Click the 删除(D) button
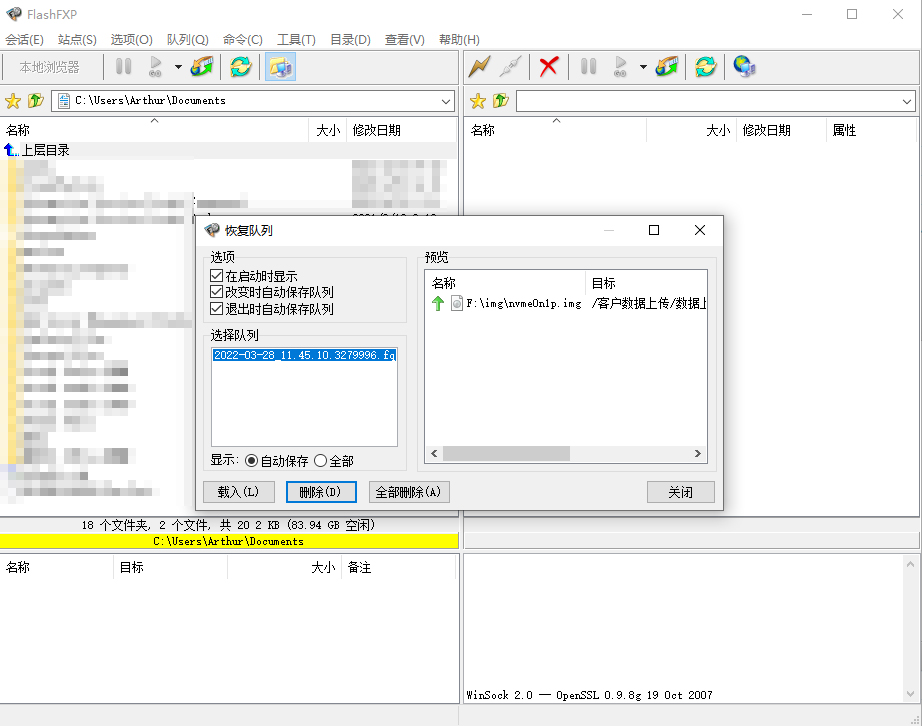The image size is (922, 726). coord(321,492)
